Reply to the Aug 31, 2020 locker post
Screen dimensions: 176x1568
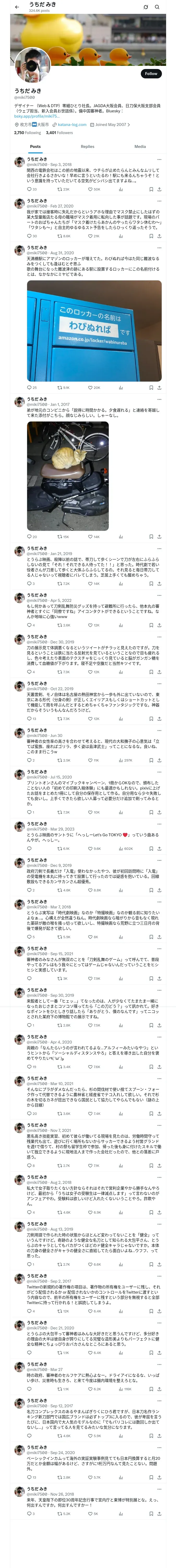[28, 387]
